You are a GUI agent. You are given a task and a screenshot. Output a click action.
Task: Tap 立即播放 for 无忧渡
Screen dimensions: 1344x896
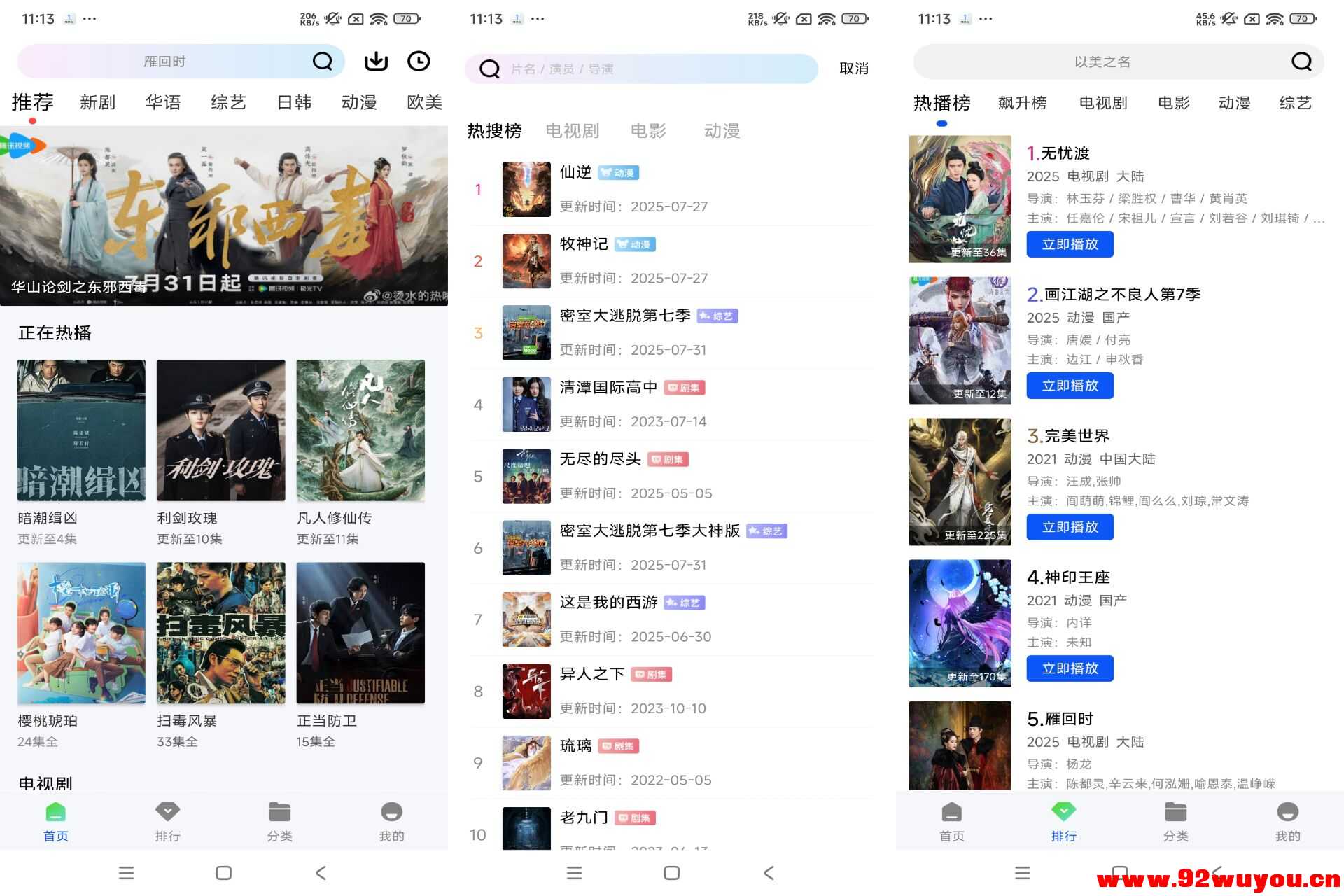pos(1070,244)
